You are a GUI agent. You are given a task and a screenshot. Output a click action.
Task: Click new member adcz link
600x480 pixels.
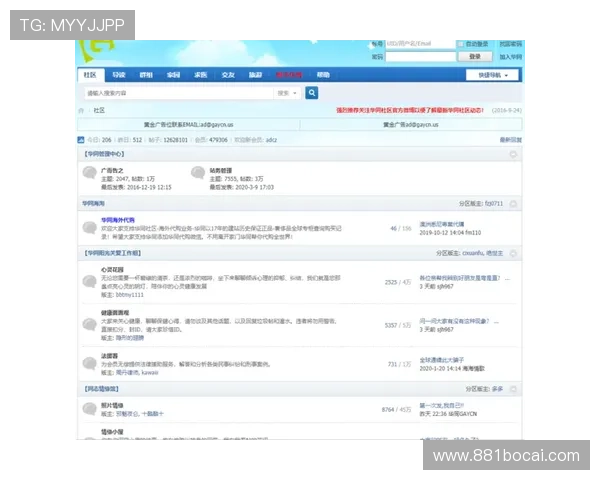(x=271, y=140)
